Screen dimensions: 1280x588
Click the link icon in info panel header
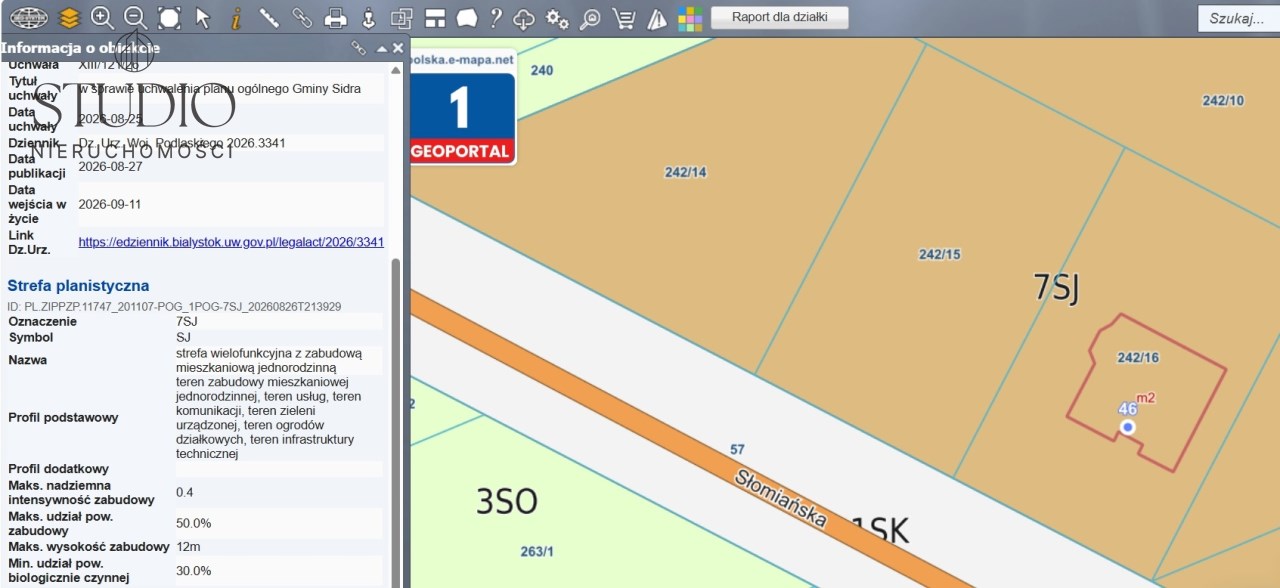(359, 48)
